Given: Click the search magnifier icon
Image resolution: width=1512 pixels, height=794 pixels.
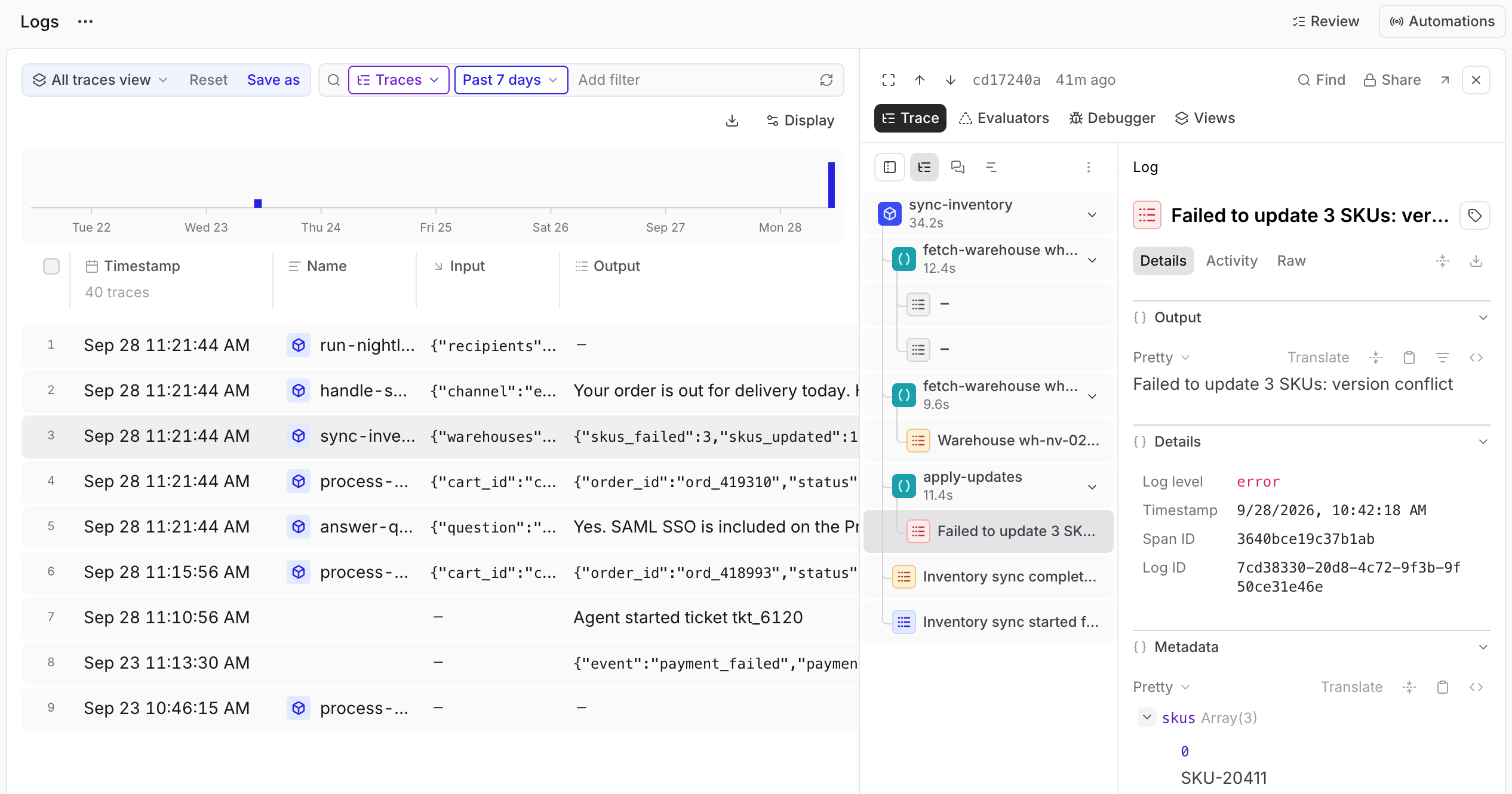Looking at the screenshot, I should click(x=334, y=80).
